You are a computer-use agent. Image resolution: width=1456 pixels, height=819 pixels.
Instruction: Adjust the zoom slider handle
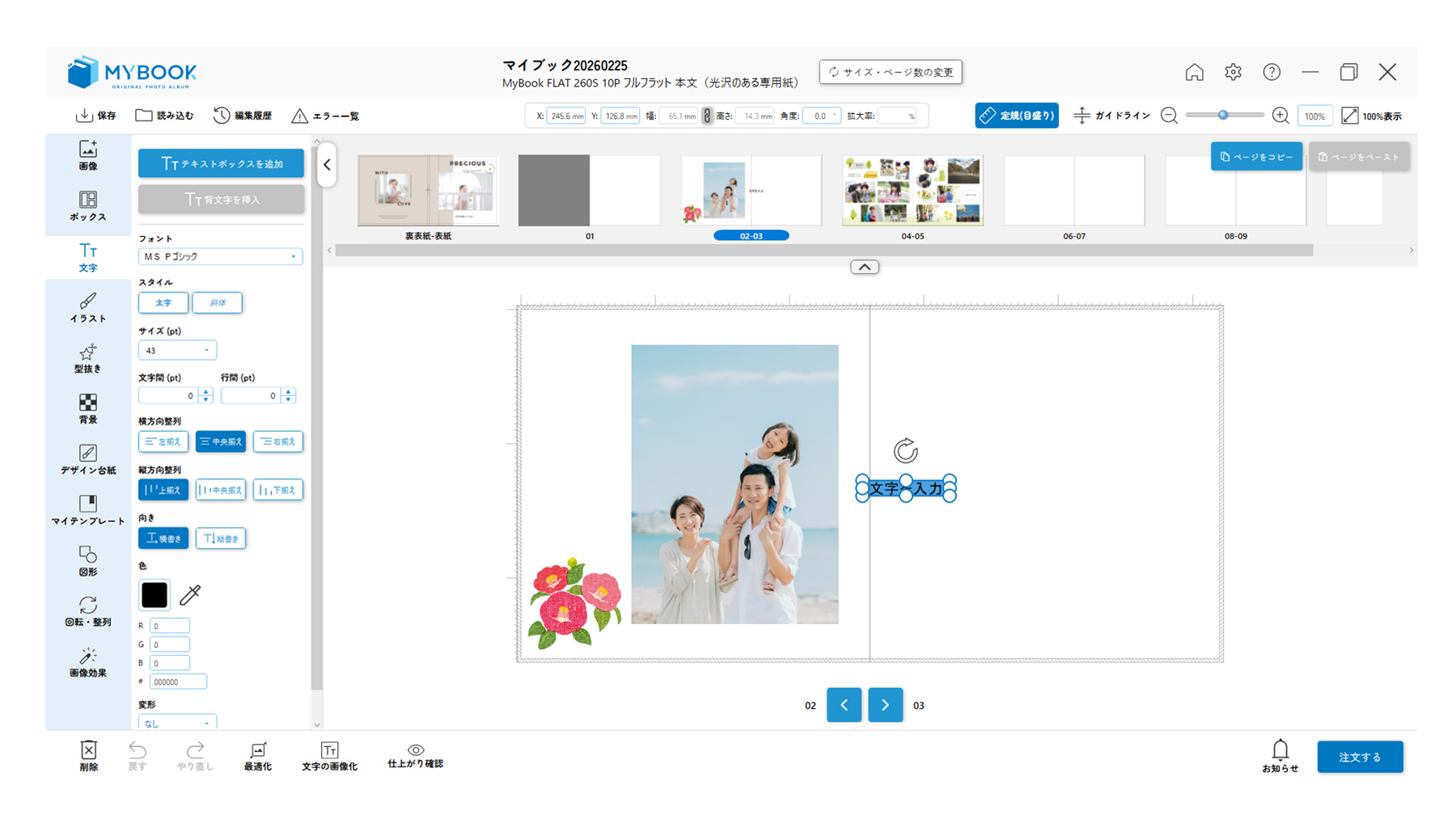(1223, 115)
